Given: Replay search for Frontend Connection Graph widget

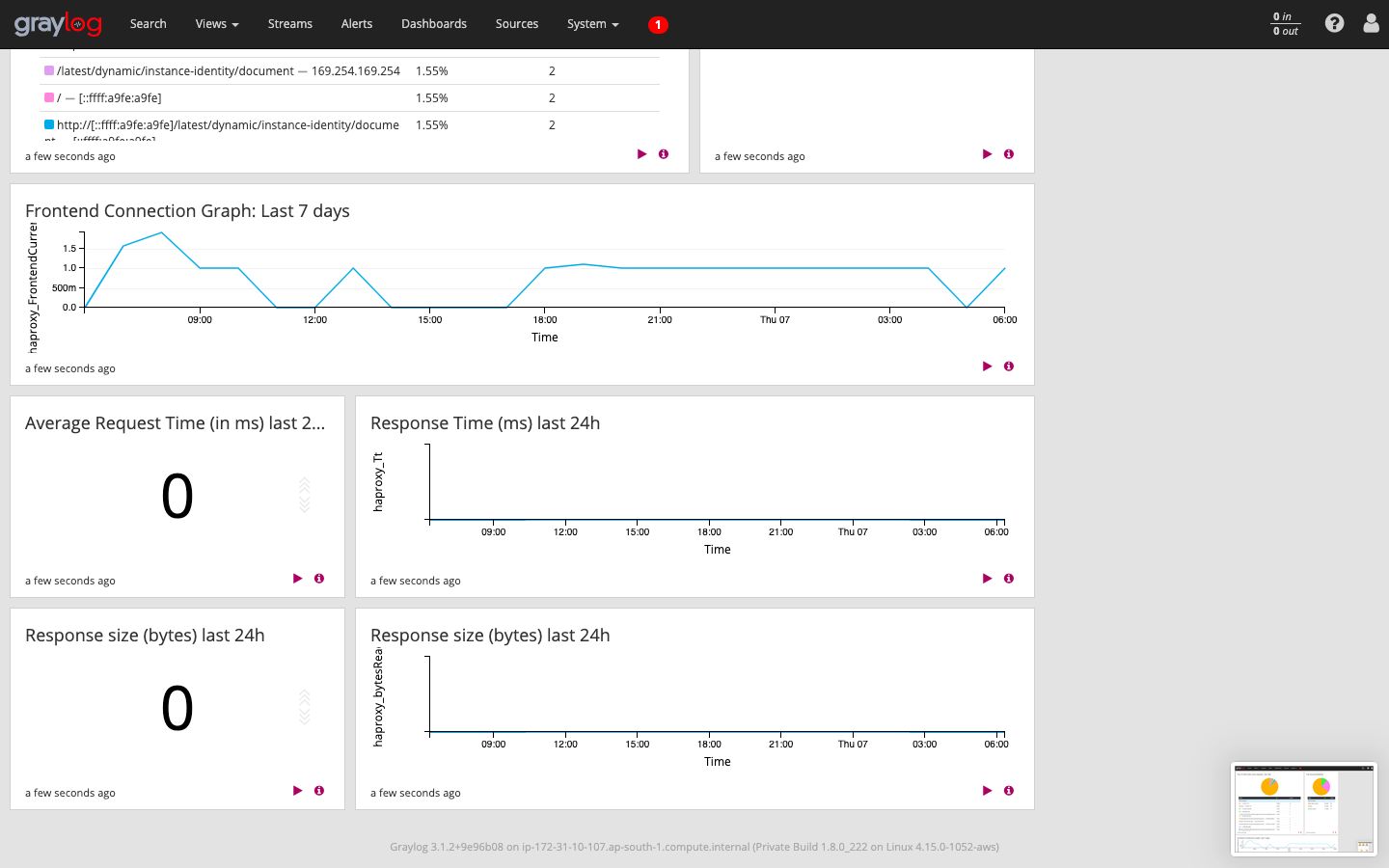Looking at the screenshot, I should (x=987, y=366).
